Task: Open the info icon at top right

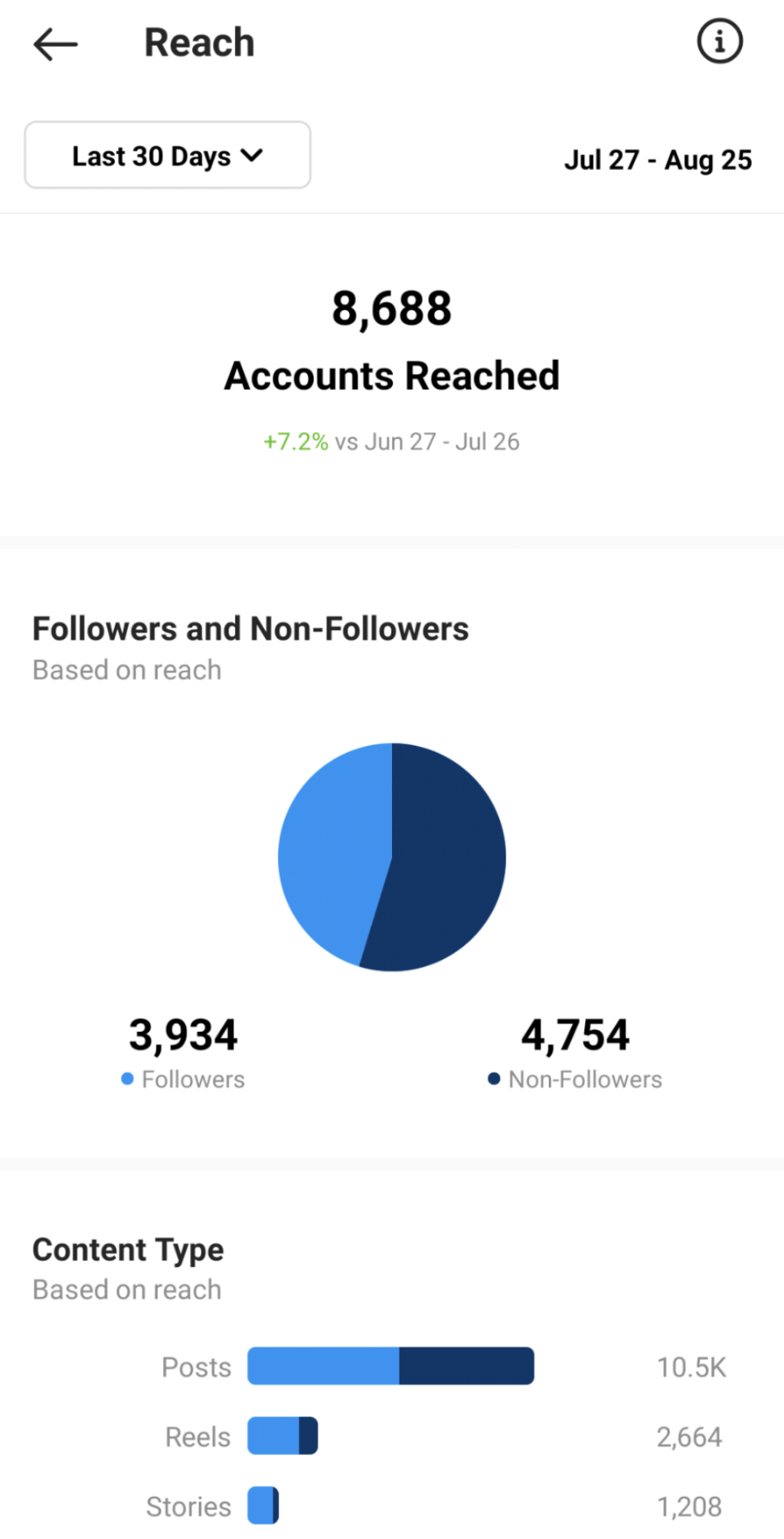Action: pyautogui.click(x=719, y=41)
